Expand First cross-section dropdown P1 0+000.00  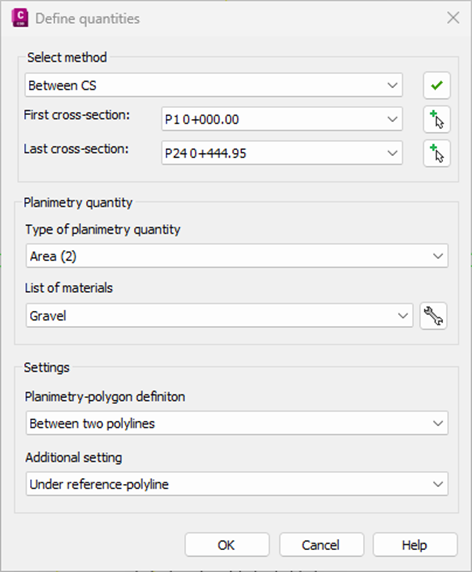click(x=282, y=119)
